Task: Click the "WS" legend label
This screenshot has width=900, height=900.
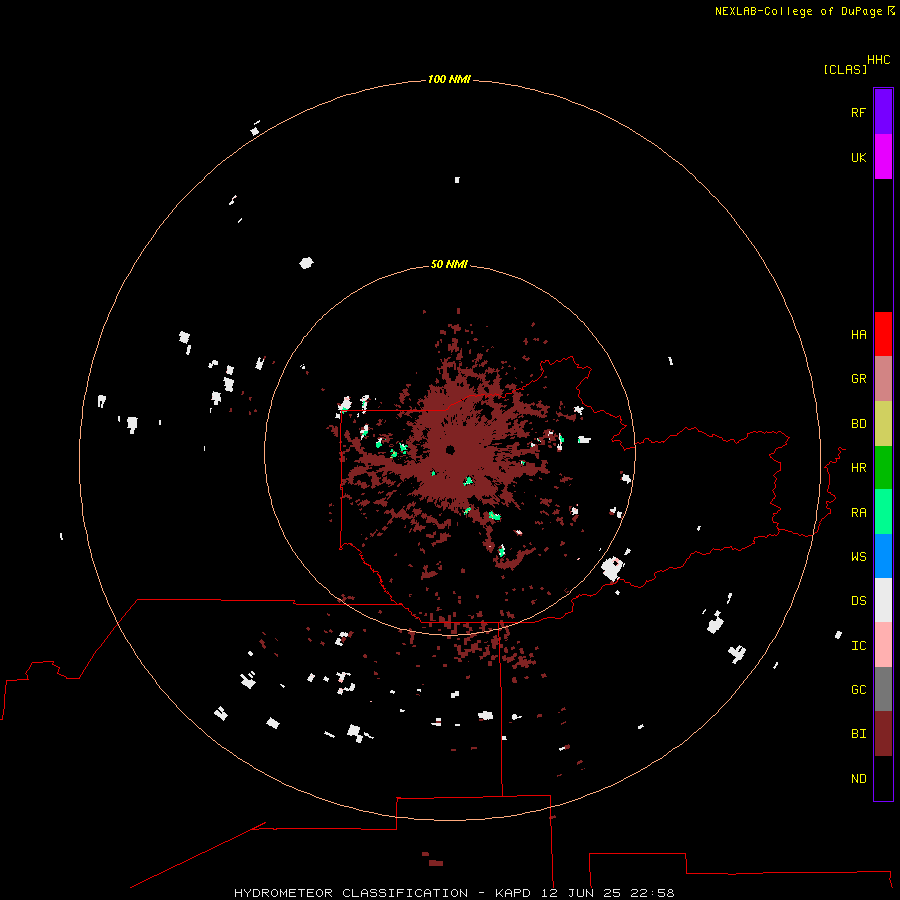Action: point(858,556)
